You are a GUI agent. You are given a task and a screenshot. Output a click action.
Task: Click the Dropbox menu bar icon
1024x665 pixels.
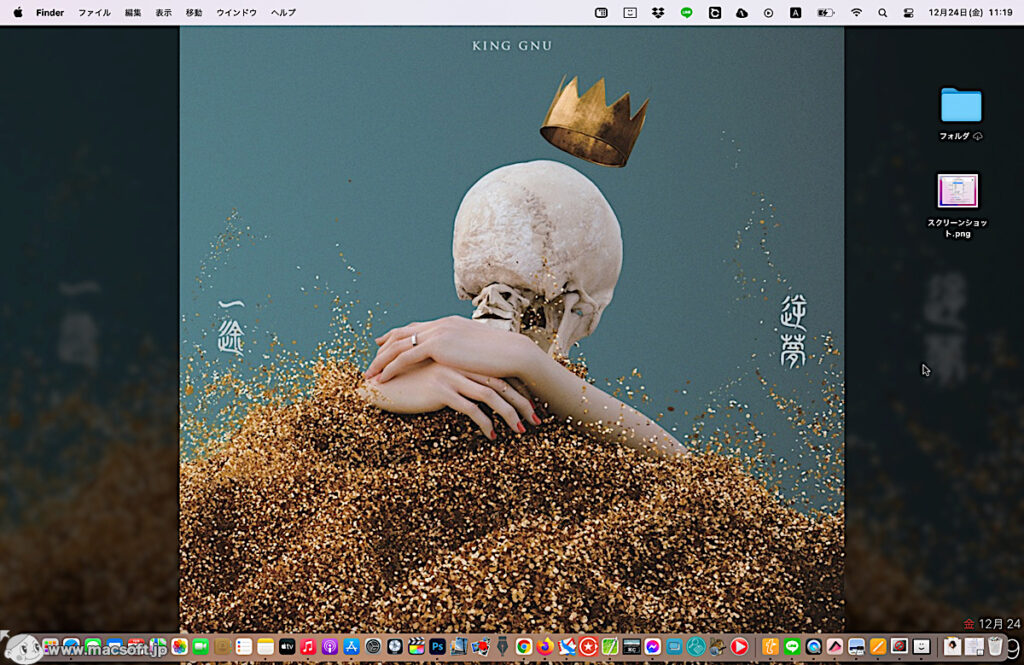pos(658,12)
